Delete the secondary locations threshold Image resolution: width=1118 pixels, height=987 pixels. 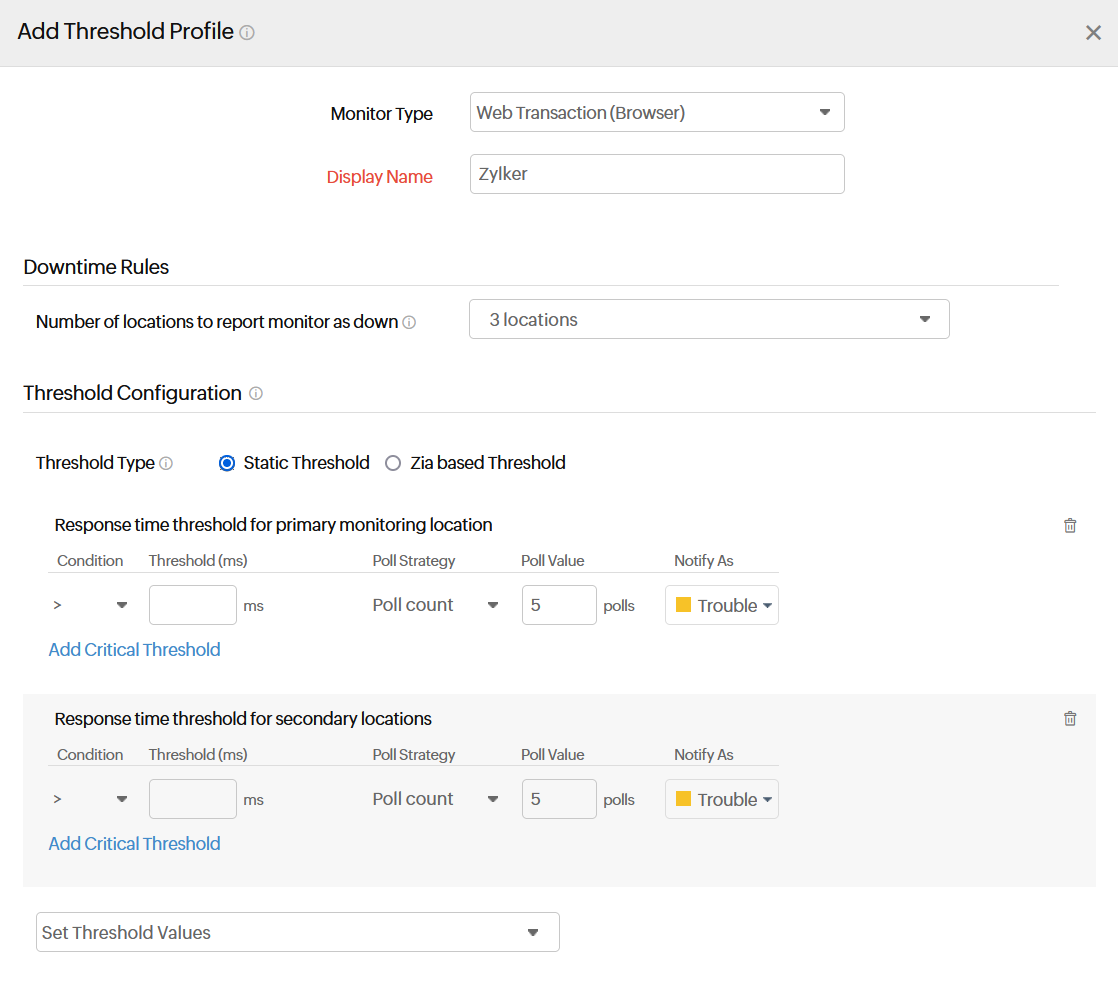pos(1070,718)
